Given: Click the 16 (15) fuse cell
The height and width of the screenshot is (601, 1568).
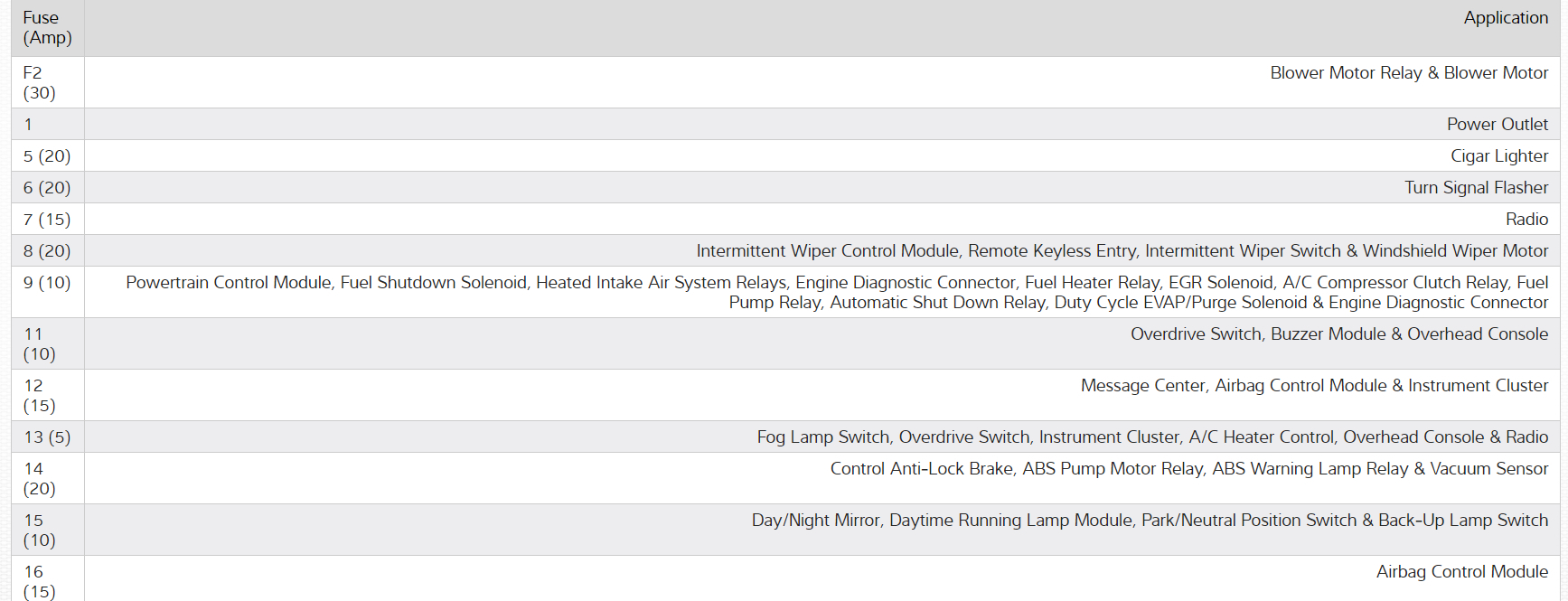Looking at the screenshot, I should pyautogui.click(x=40, y=581).
